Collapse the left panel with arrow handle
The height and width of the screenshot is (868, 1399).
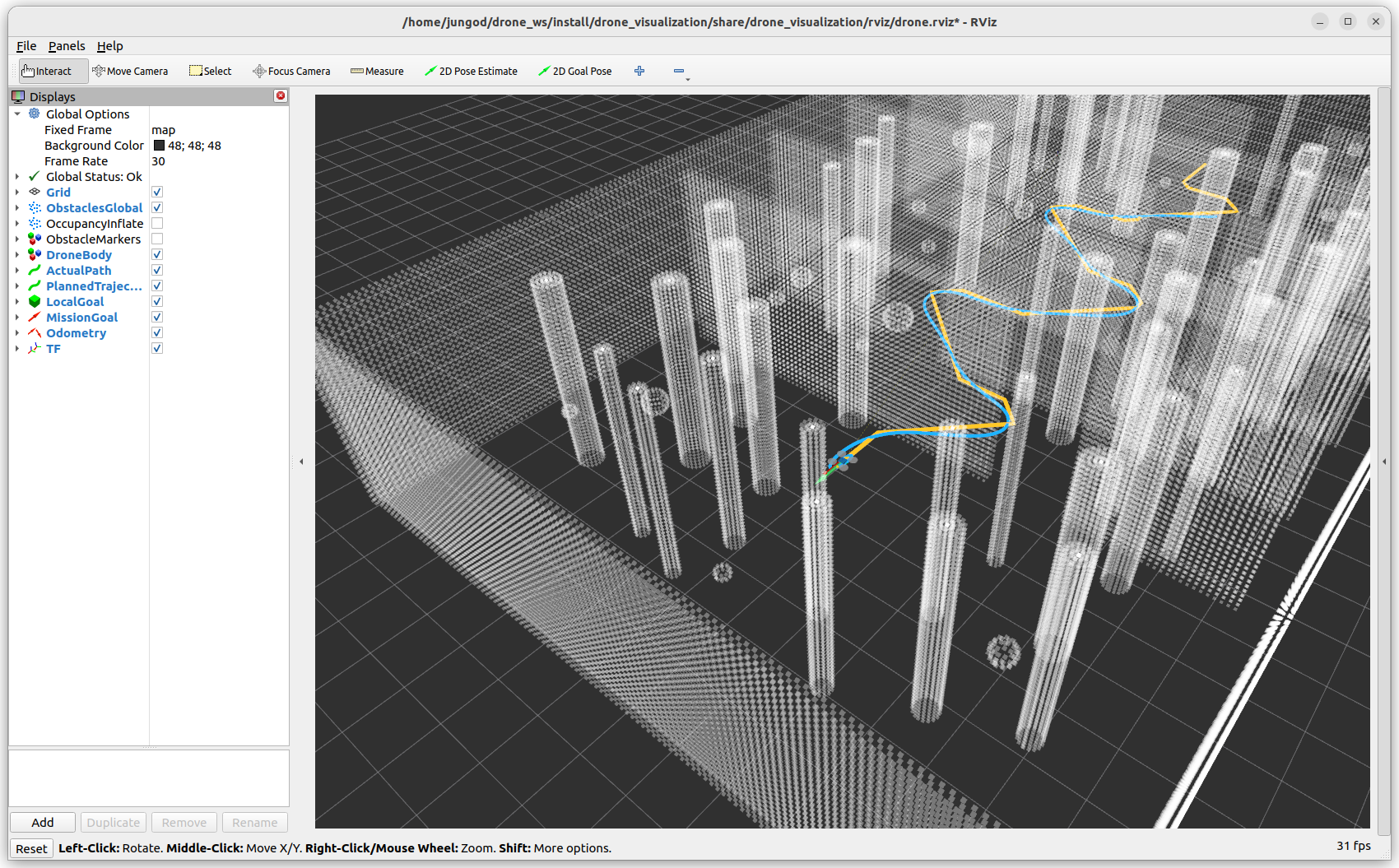point(301,462)
